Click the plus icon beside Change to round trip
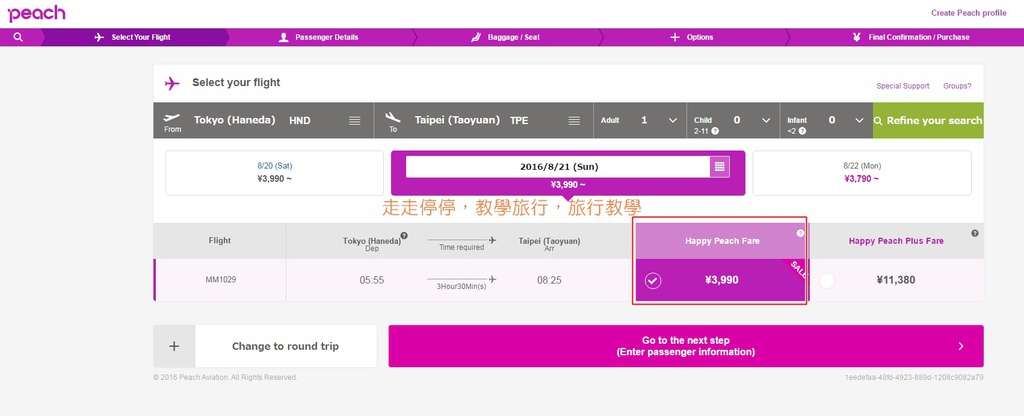The image size is (1024, 416). click(174, 346)
